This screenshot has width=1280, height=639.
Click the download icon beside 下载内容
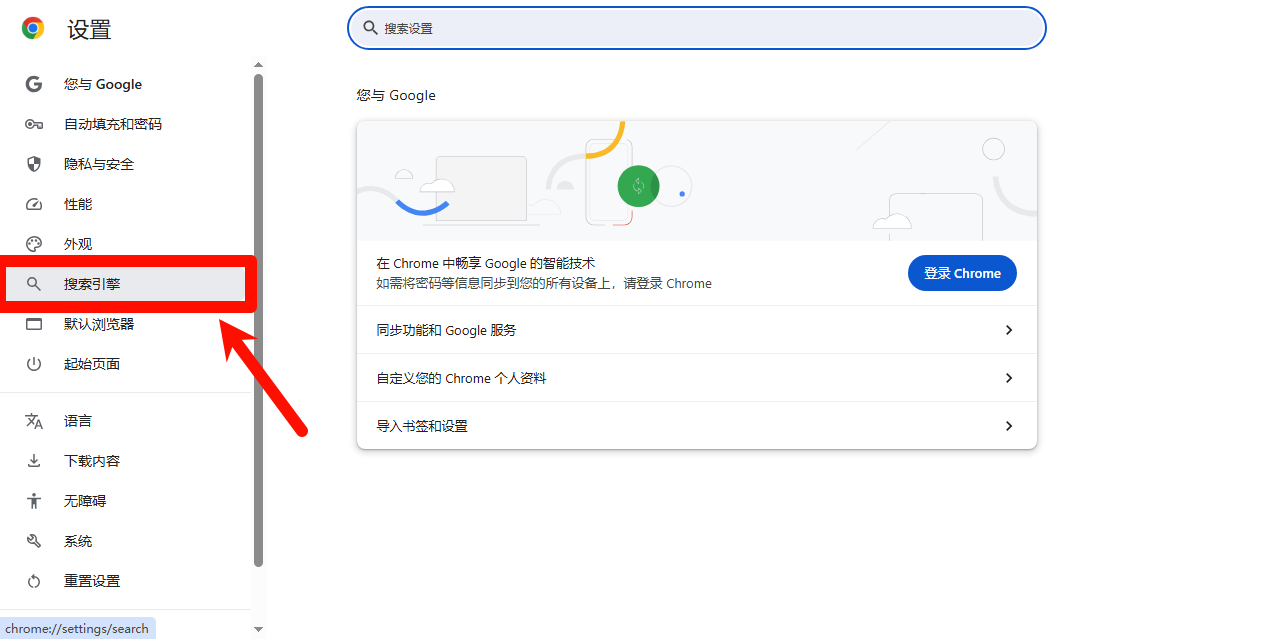pos(34,461)
